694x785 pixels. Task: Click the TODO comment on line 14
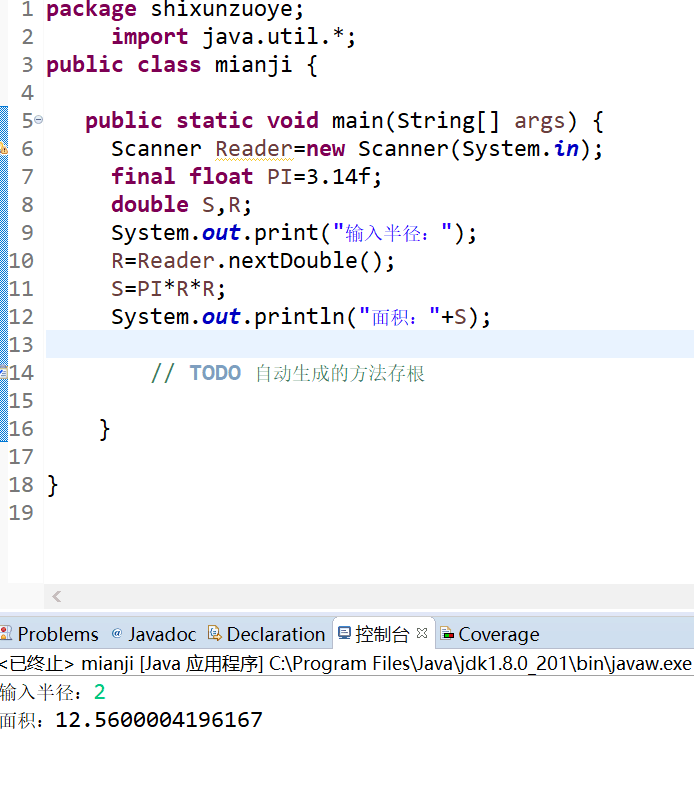tap(287, 373)
